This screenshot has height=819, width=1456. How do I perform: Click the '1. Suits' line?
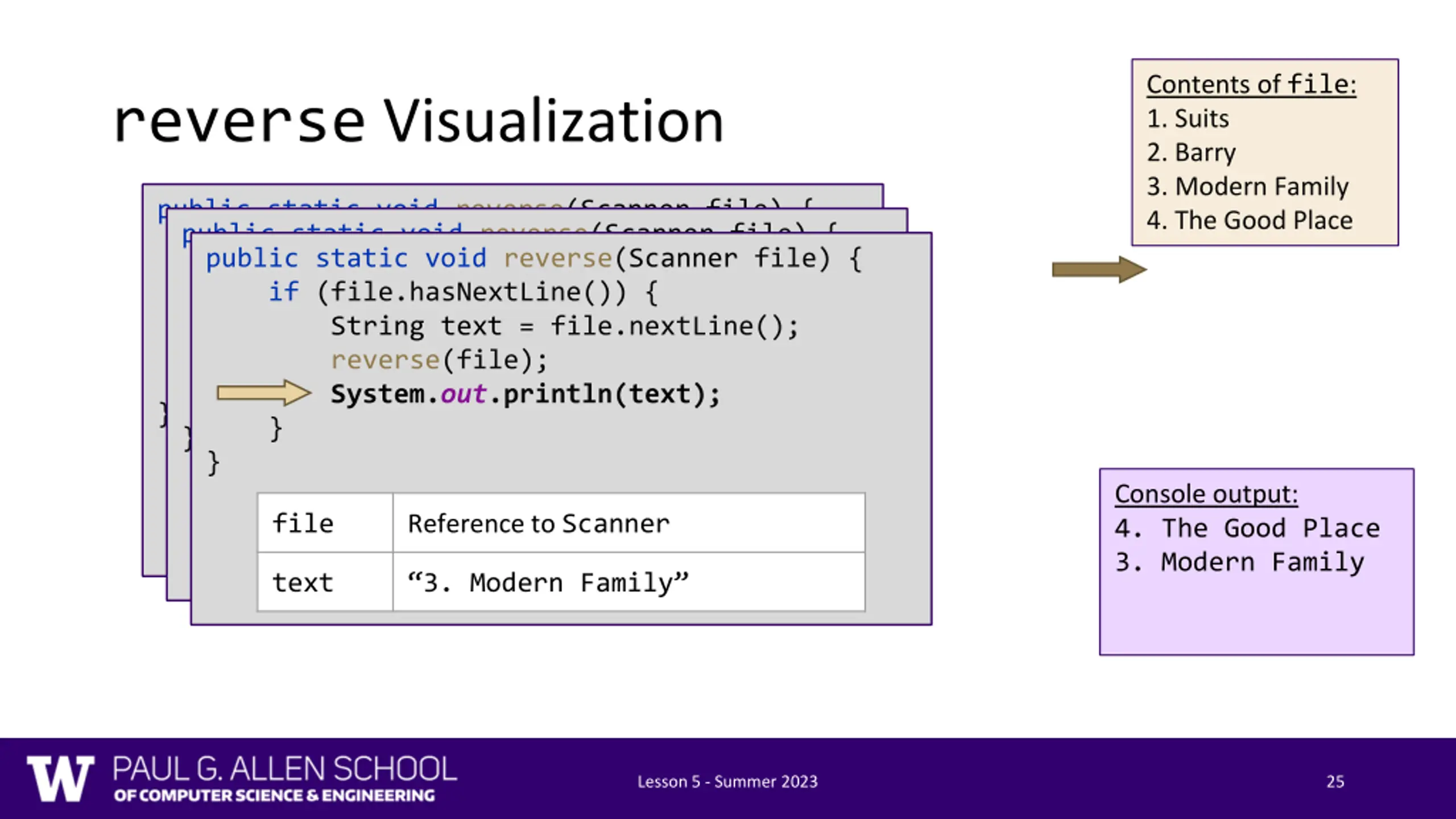(1188, 119)
